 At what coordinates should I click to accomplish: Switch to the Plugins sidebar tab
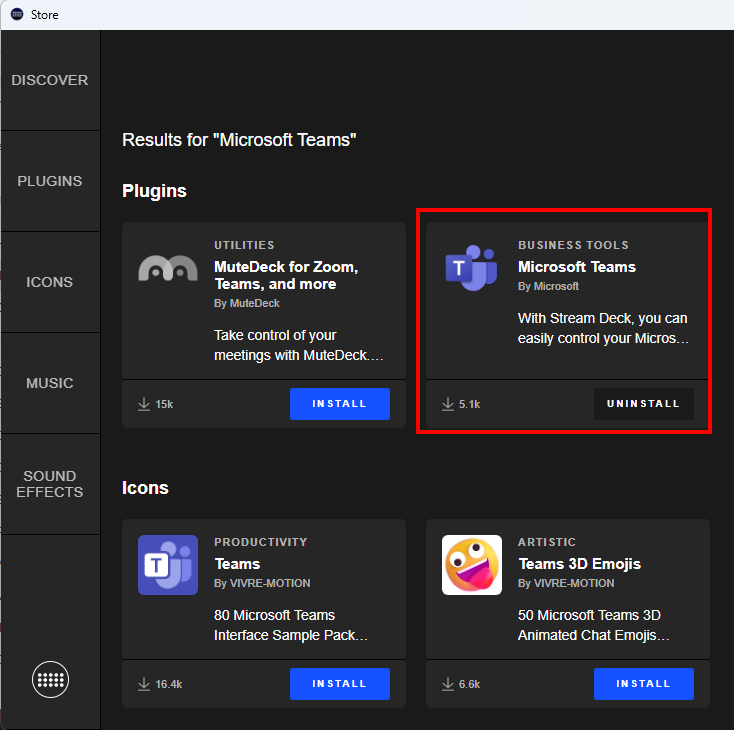point(50,181)
